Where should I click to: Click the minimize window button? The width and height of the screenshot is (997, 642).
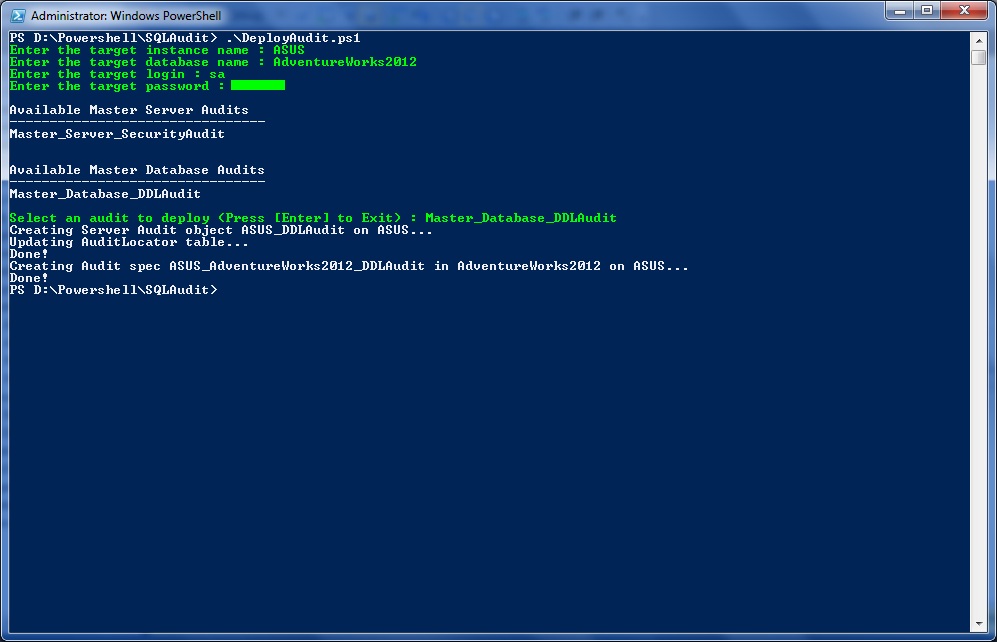pyautogui.click(x=899, y=10)
